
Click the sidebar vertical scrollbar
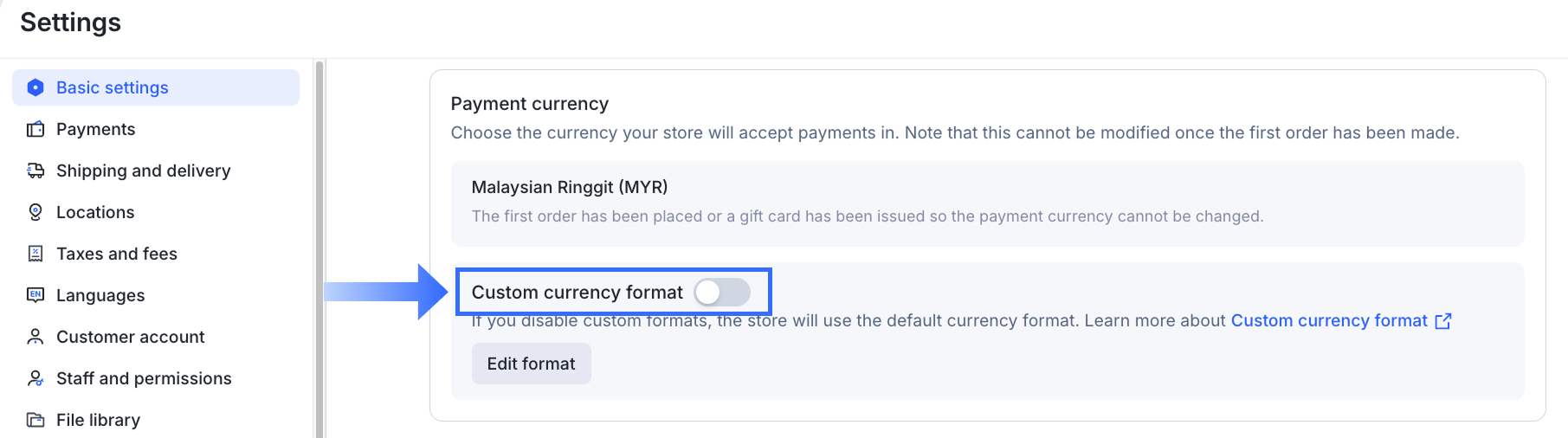coord(319,249)
